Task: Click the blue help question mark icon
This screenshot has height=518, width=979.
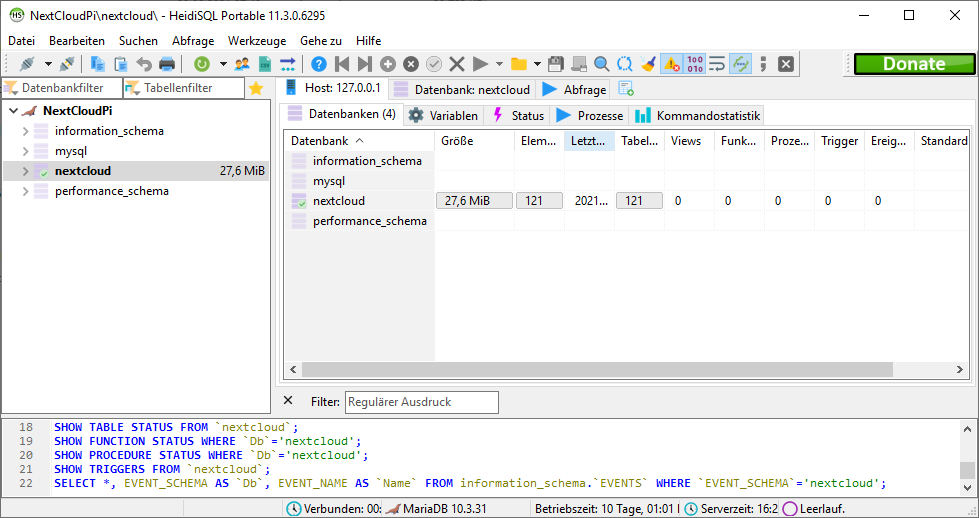Action: click(319, 64)
